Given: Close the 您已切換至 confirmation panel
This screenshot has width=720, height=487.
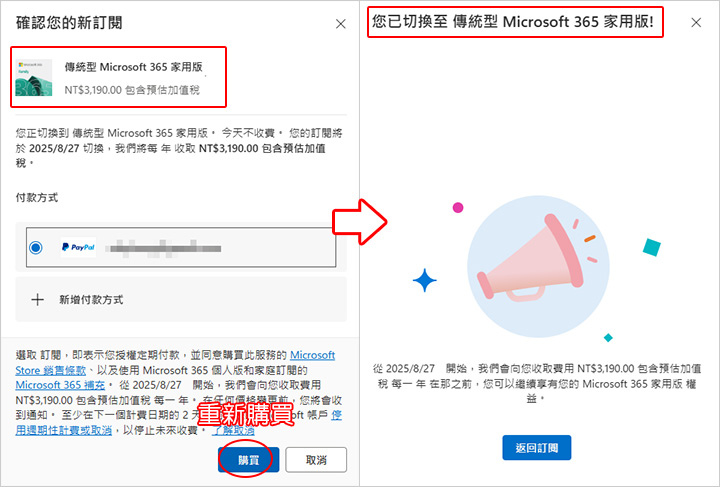Looking at the screenshot, I should coord(696,22).
